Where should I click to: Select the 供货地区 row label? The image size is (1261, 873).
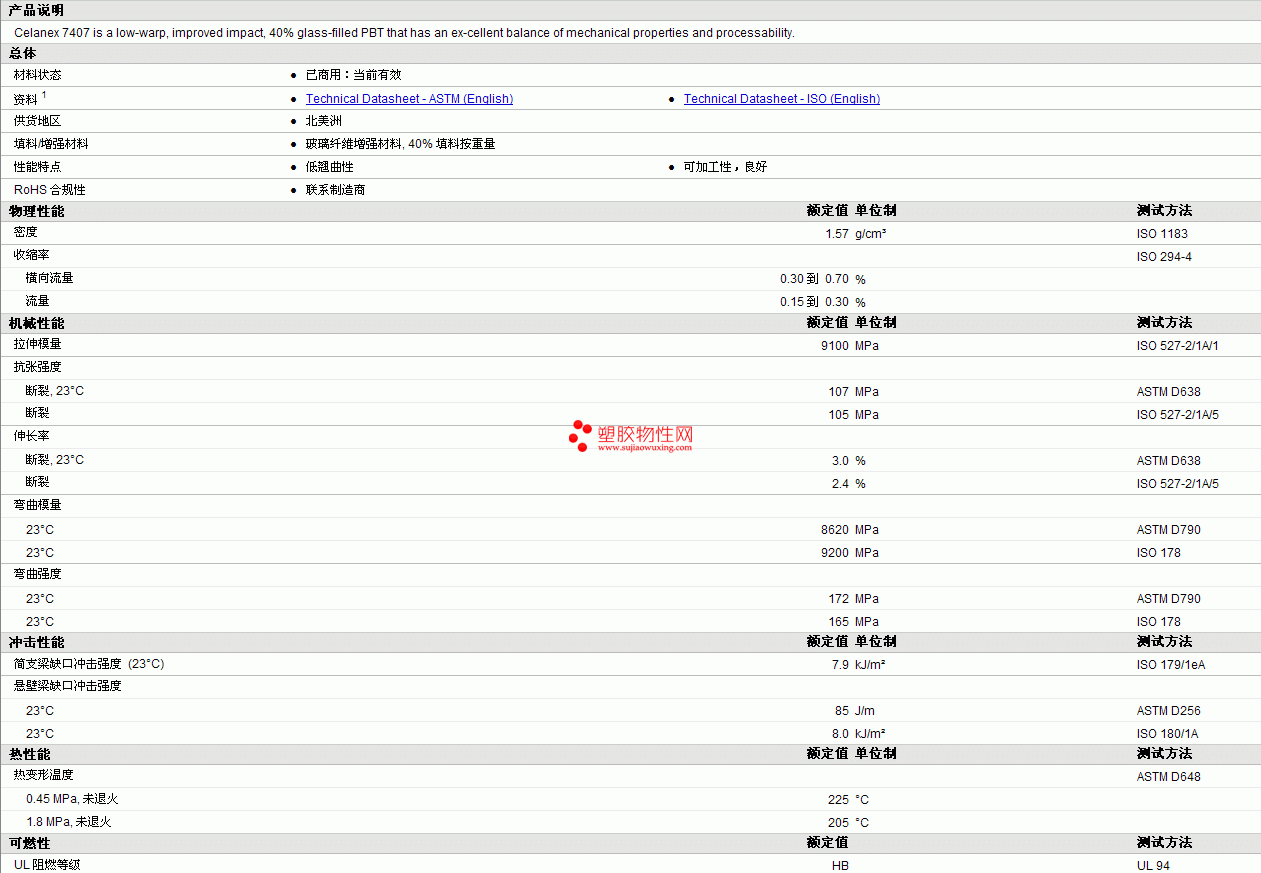click(x=37, y=121)
